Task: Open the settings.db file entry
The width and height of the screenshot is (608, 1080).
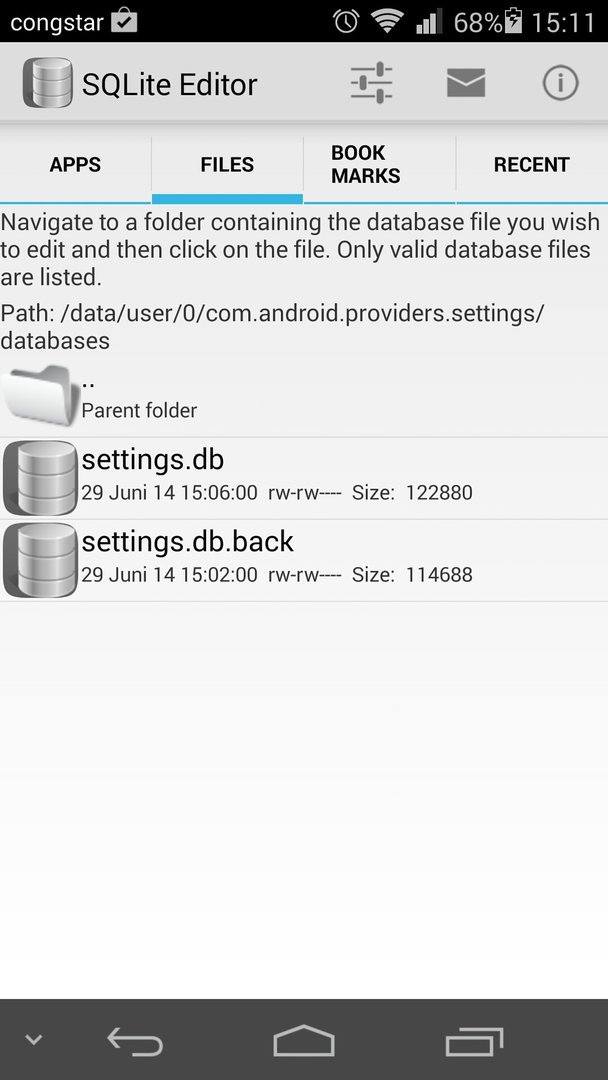Action: pos(304,478)
